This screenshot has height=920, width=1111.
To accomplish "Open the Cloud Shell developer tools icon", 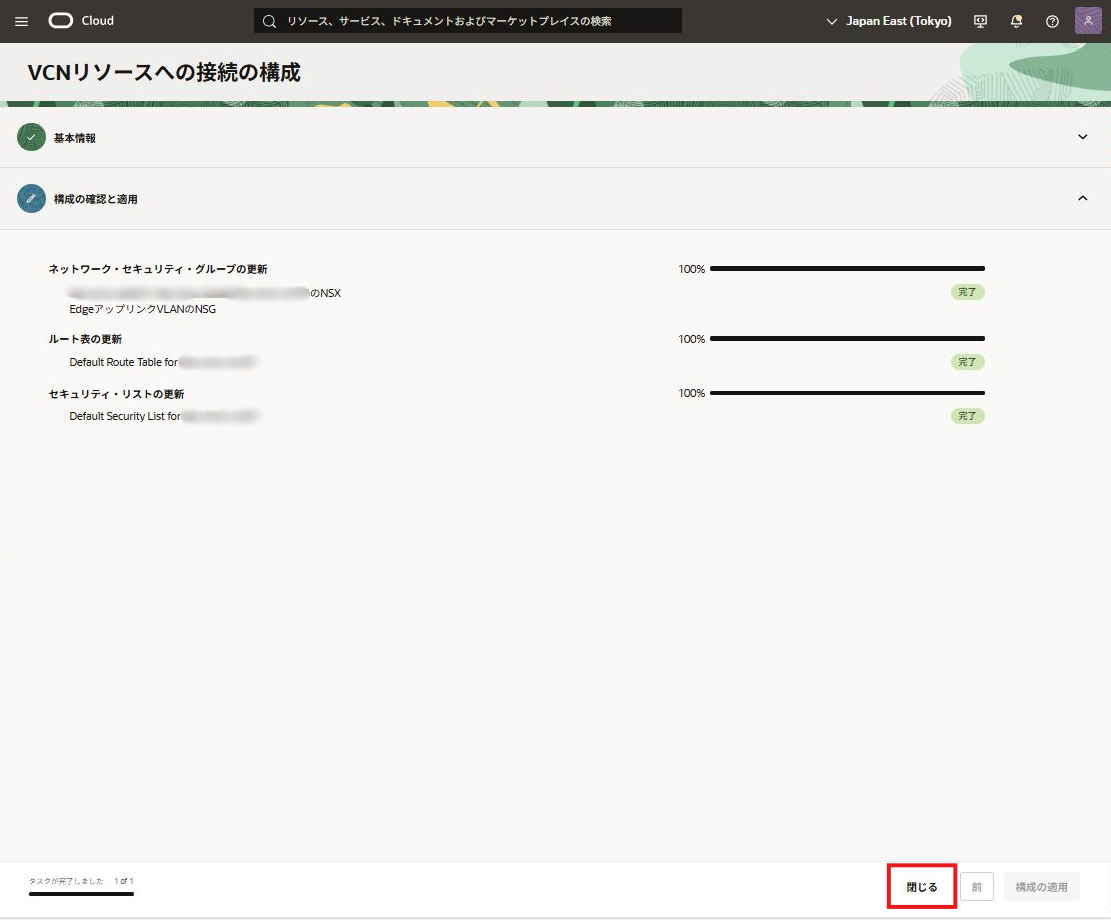I will [x=980, y=21].
